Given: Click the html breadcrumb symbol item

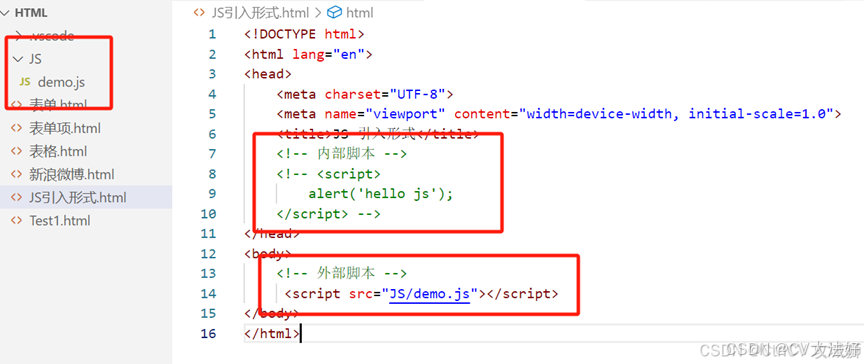Looking at the screenshot, I should [x=359, y=12].
